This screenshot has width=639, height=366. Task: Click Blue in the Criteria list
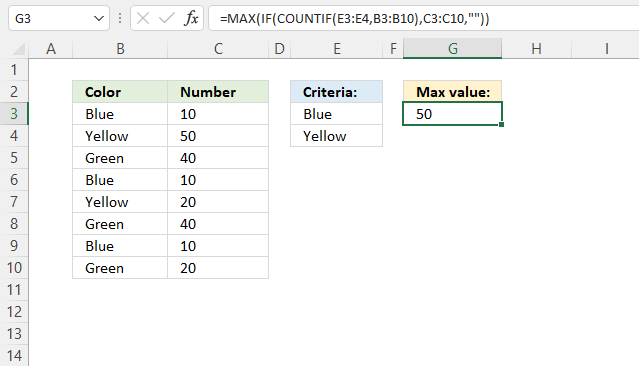337,114
